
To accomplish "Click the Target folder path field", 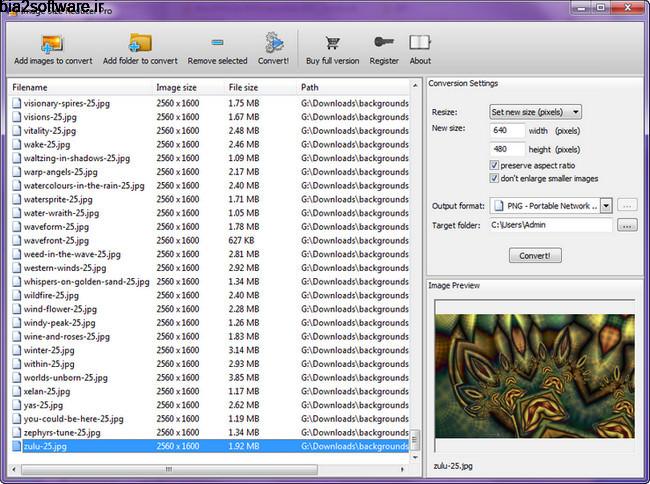I will click(551, 225).
